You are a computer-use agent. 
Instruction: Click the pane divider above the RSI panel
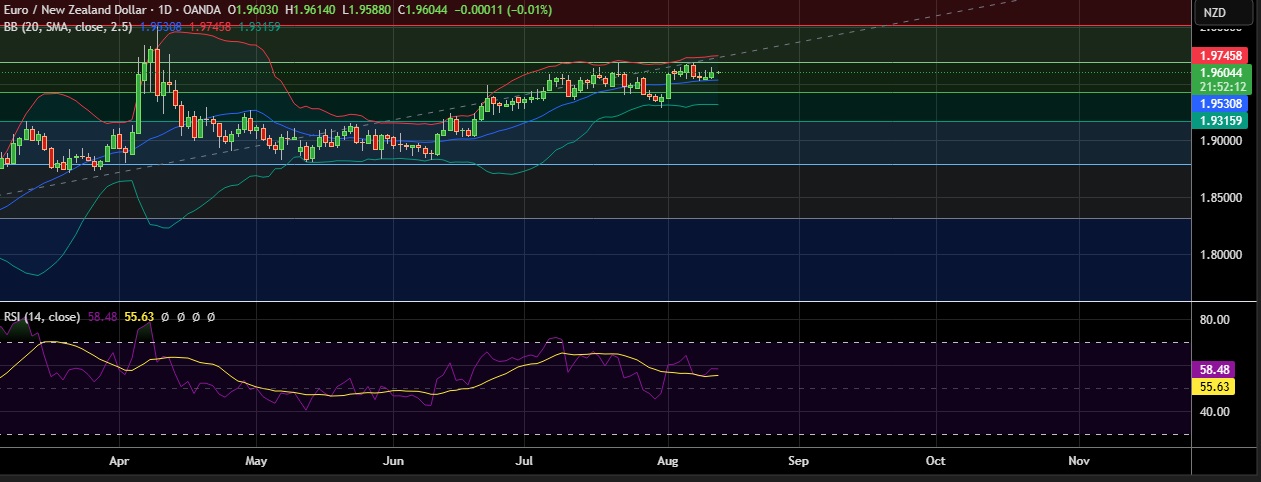[596, 301]
